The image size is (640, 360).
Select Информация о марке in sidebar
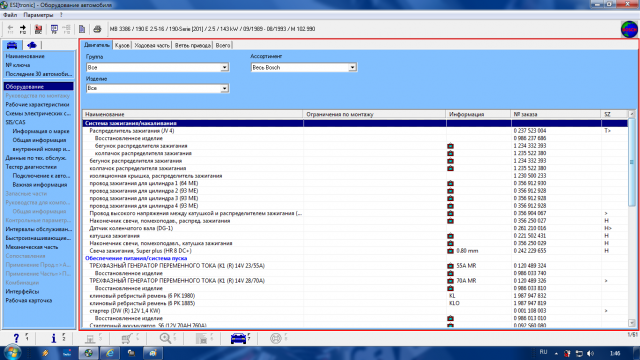click(x=41, y=131)
